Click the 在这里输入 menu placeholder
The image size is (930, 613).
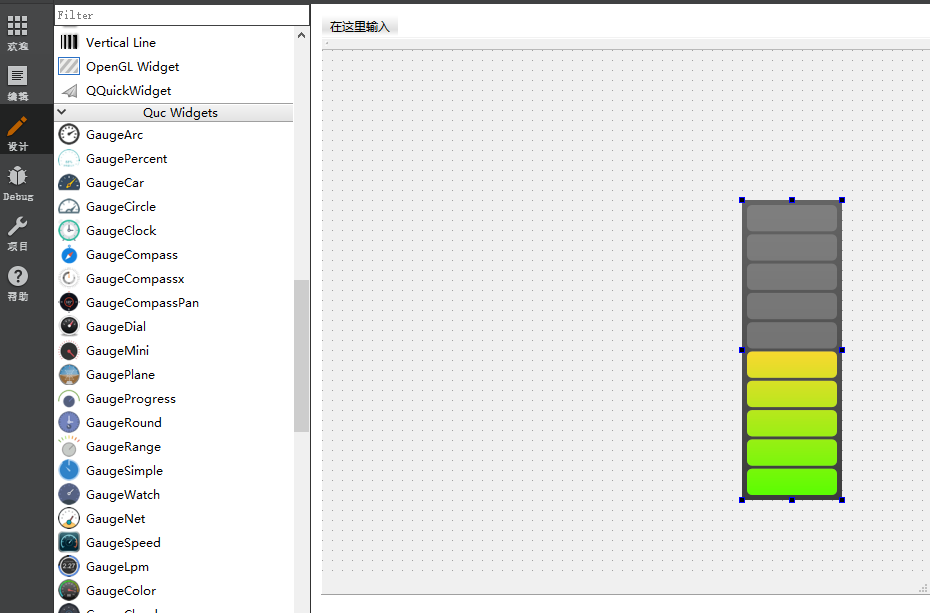359,27
